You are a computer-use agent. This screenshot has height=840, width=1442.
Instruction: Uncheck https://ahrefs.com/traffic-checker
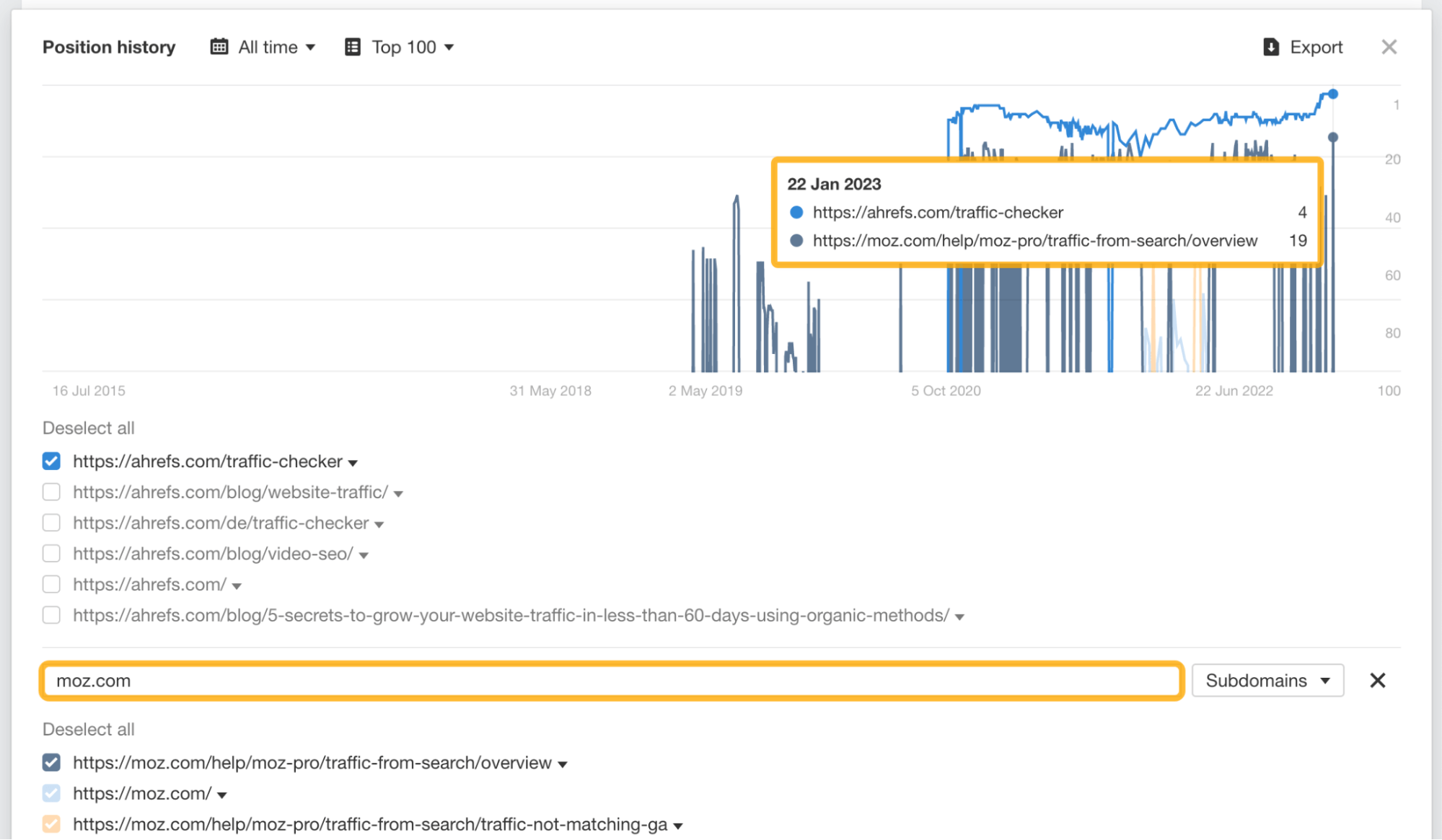click(51, 461)
